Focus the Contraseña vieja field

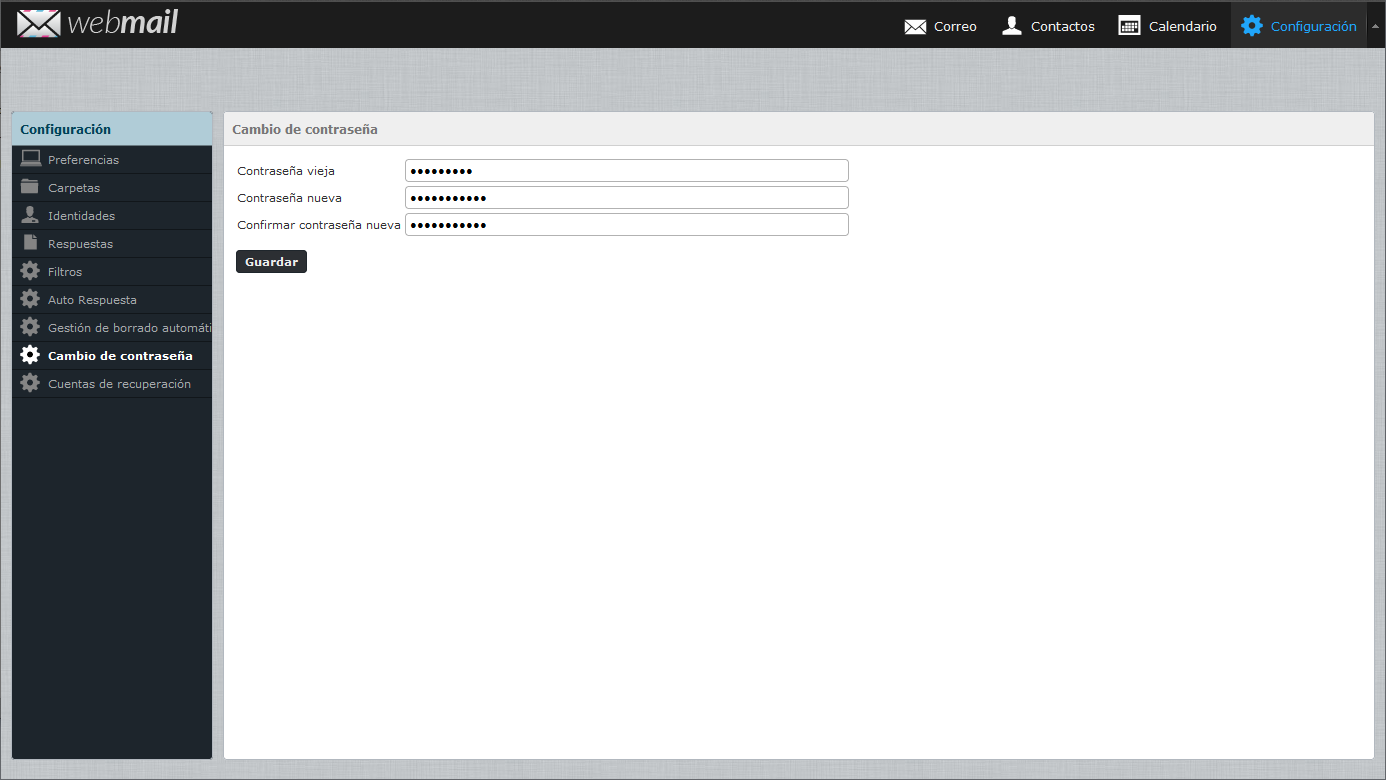pyautogui.click(x=627, y=171)
